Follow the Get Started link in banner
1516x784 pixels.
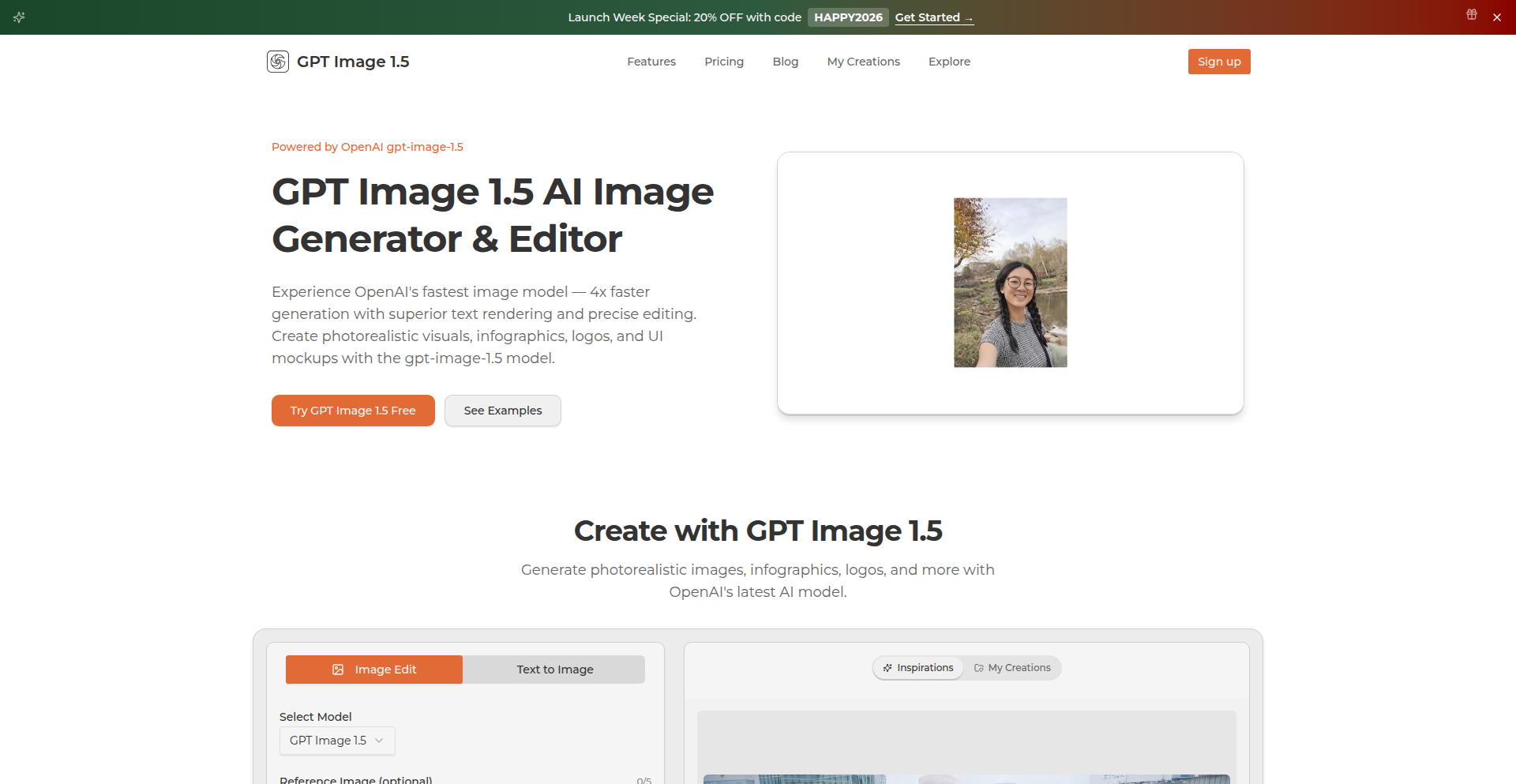click(933, 17)
